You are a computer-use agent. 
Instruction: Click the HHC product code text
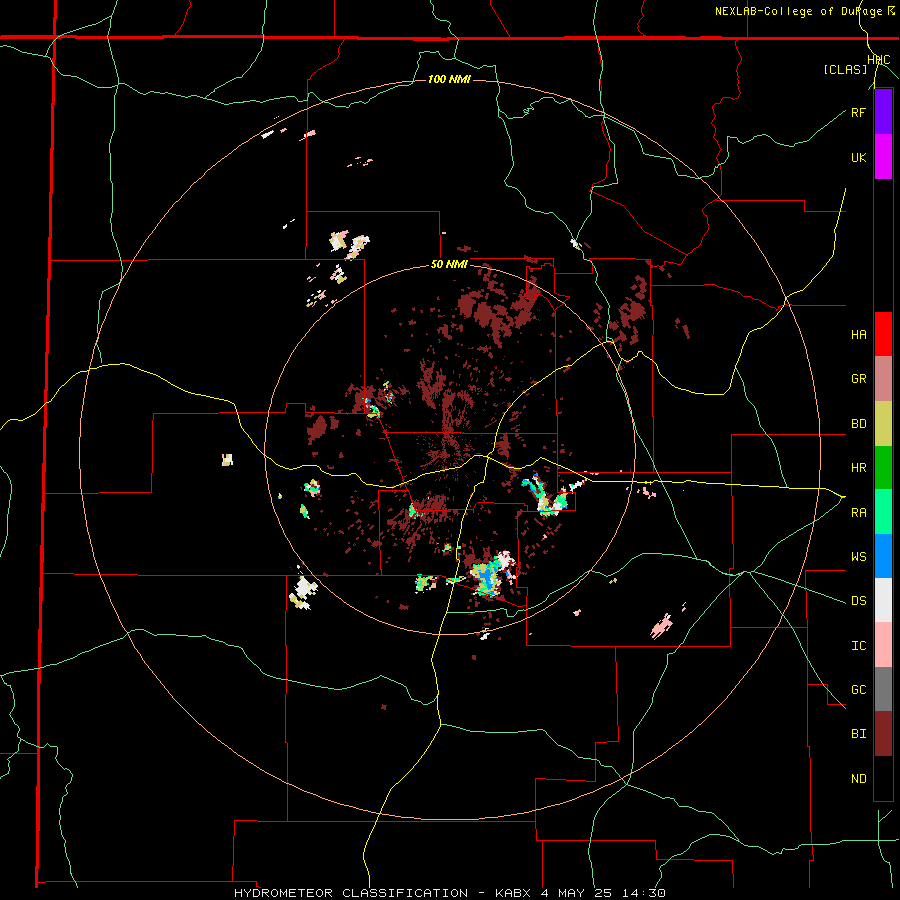coord(878,60)
